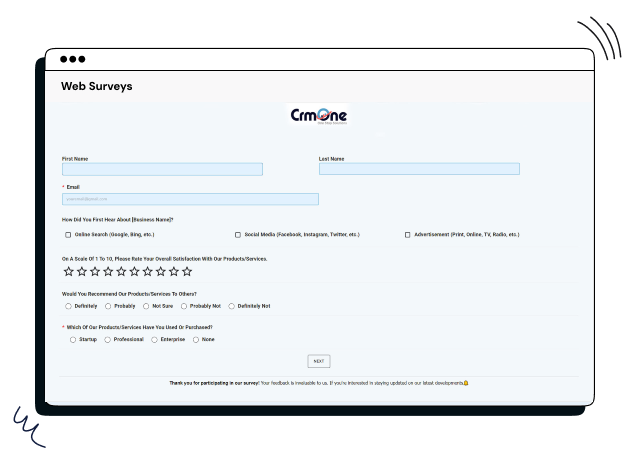Check the Social Media option

[238, 235]
